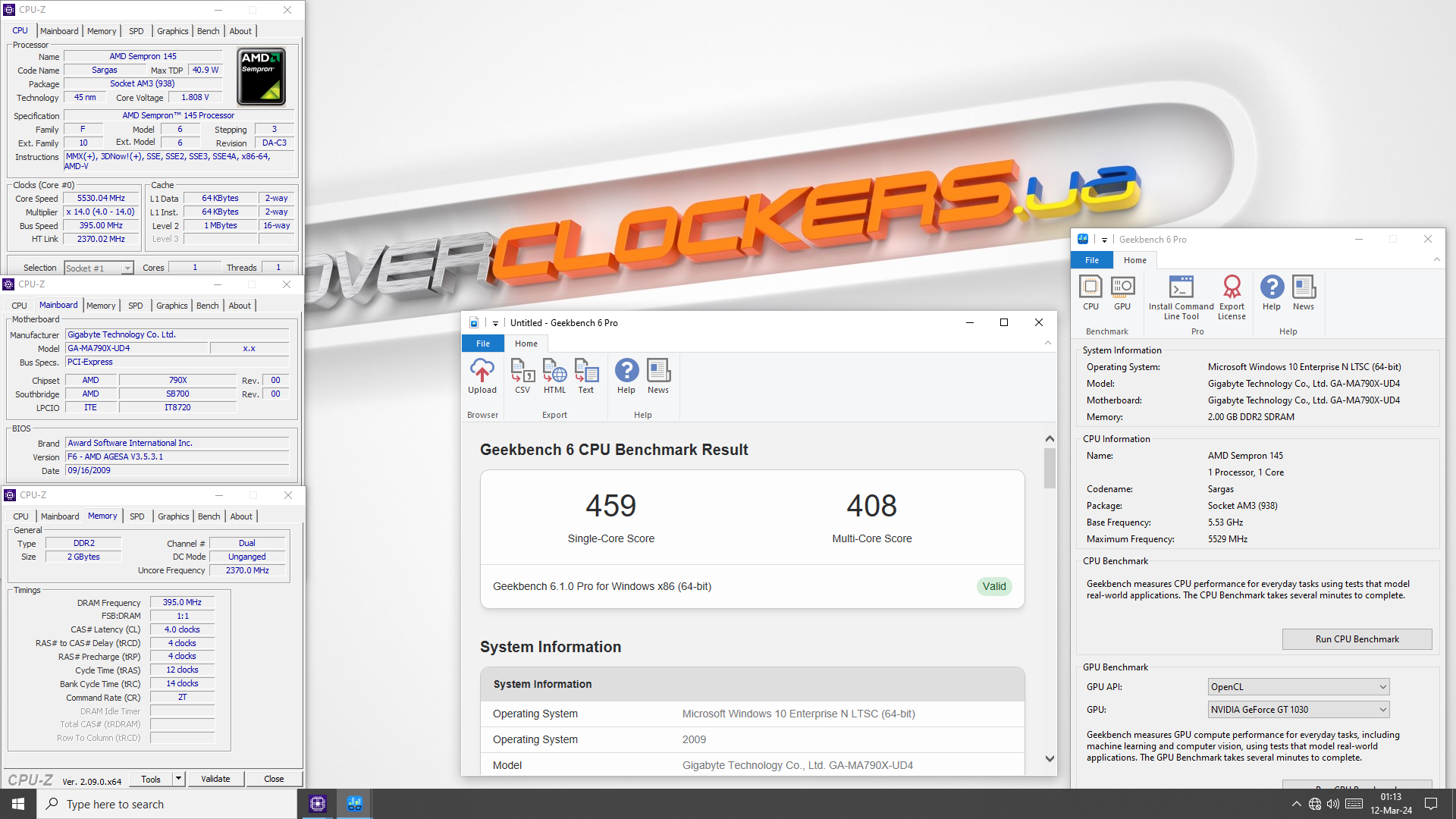
Task: Click Base Frequency 5.53 GHz value
Action: (1225, 522)
